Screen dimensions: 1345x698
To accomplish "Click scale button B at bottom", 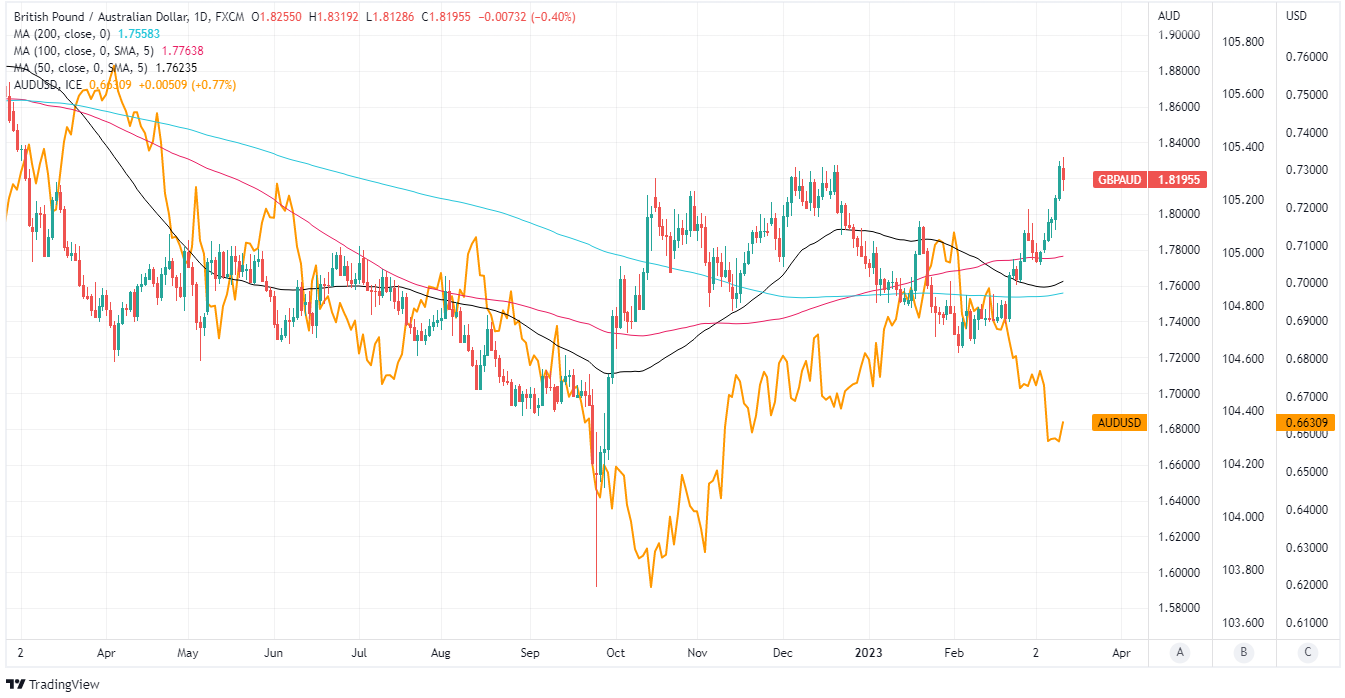I will click(x=1244, y=653).
